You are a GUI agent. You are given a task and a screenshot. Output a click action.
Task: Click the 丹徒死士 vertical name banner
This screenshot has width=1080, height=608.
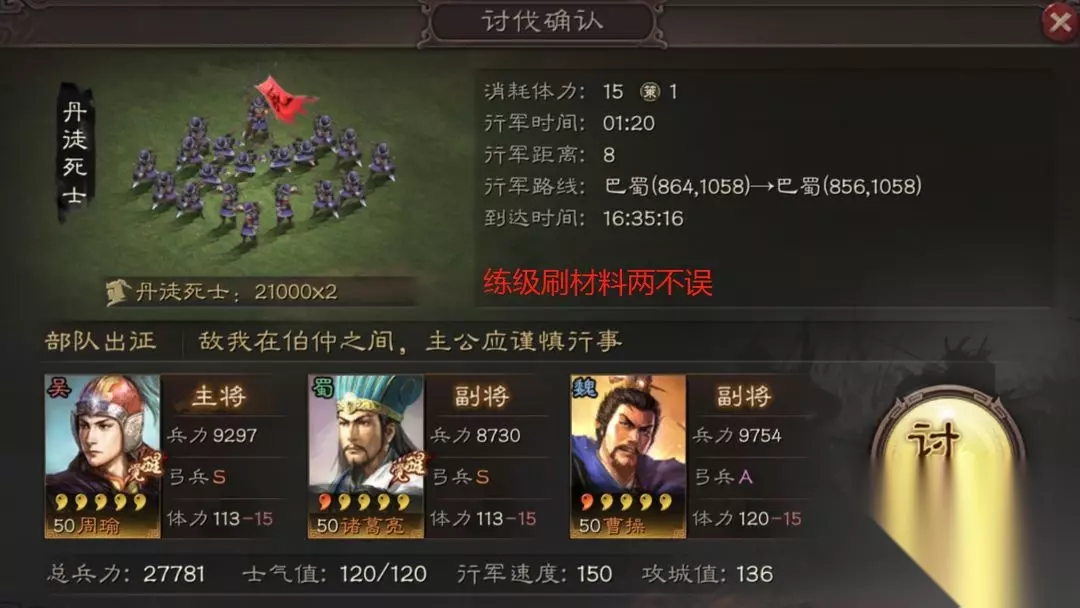point(74,153)
